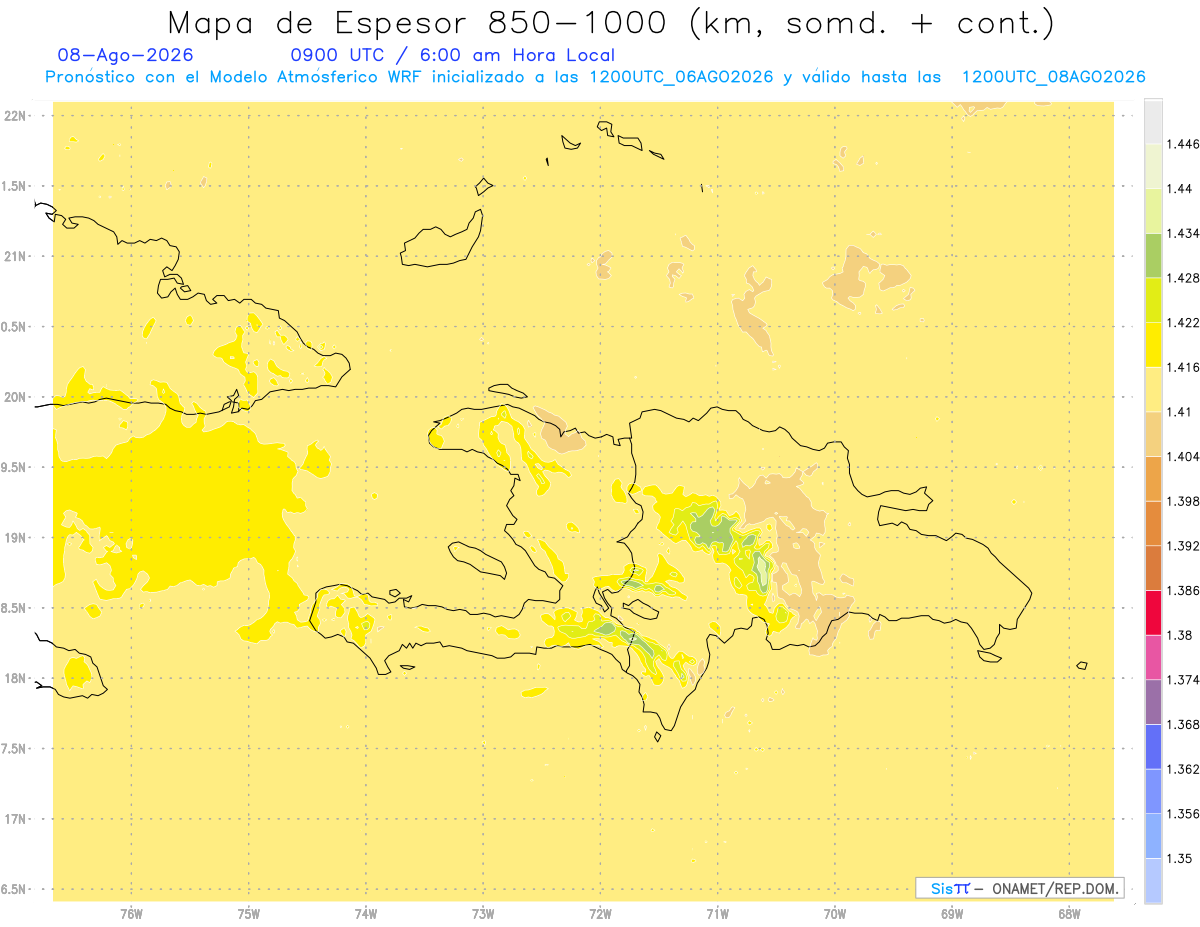Click the legend value 1.416

[1183, 367]
